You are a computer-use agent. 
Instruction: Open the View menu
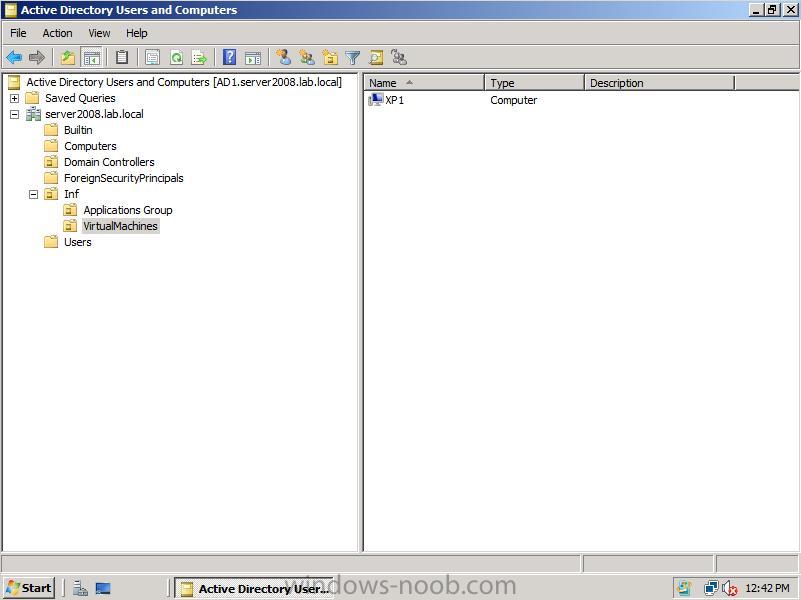tap(99, 33)
